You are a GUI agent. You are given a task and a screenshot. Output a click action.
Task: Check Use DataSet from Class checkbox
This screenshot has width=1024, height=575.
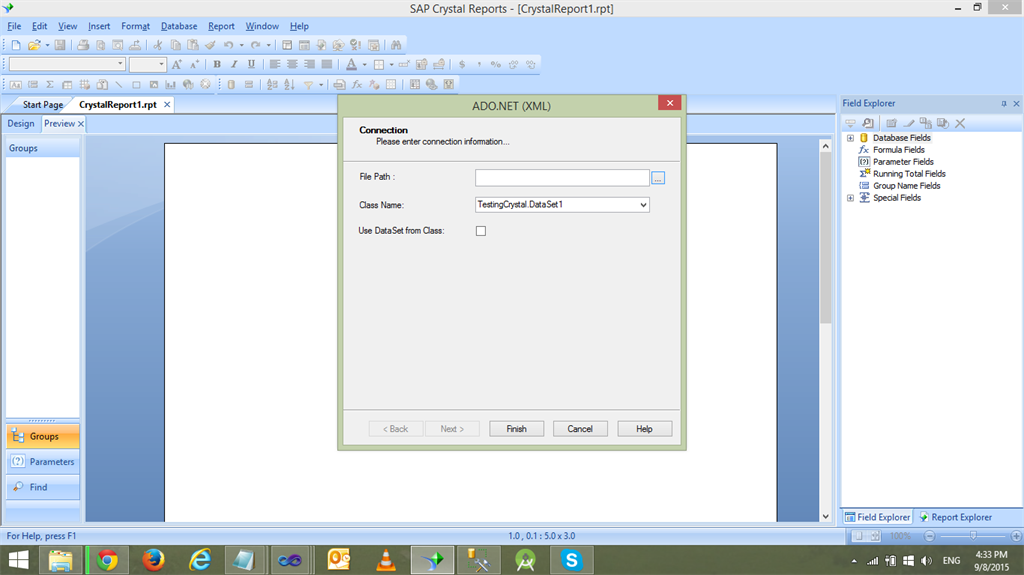481,231
